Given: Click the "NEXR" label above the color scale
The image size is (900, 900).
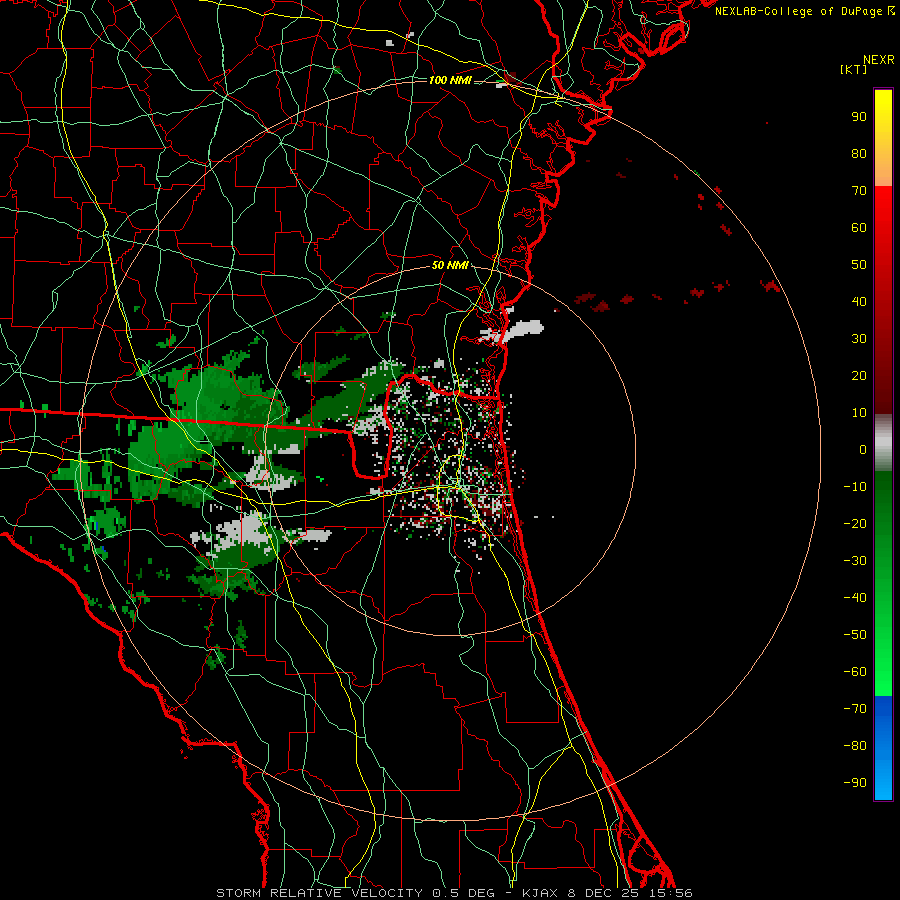Looking at the screenshot, I should click(x=878, y=60).
